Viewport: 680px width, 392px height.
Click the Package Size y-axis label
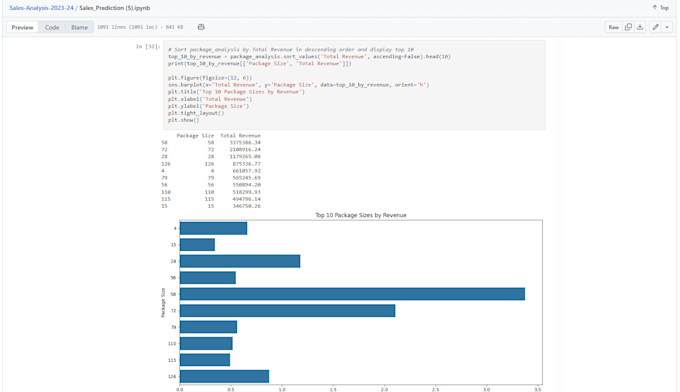pos(163,303)
